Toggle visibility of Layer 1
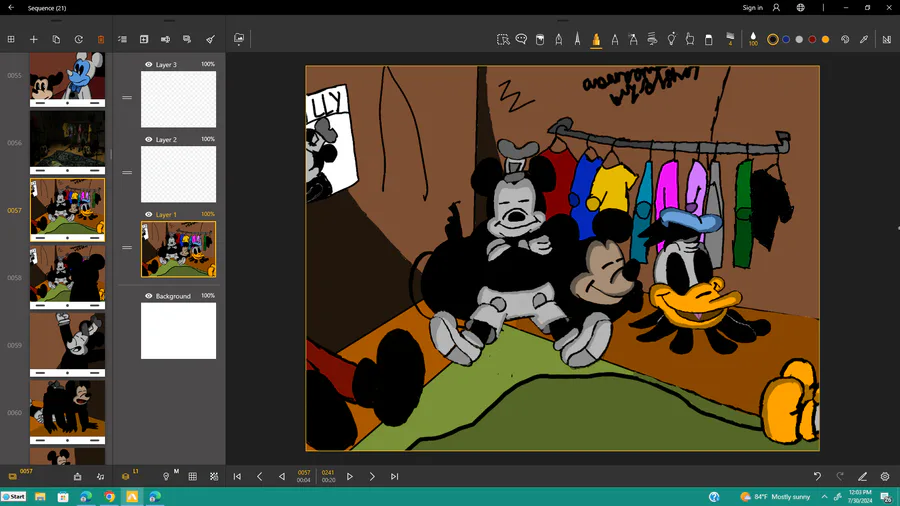 click(x=149, y=215)
